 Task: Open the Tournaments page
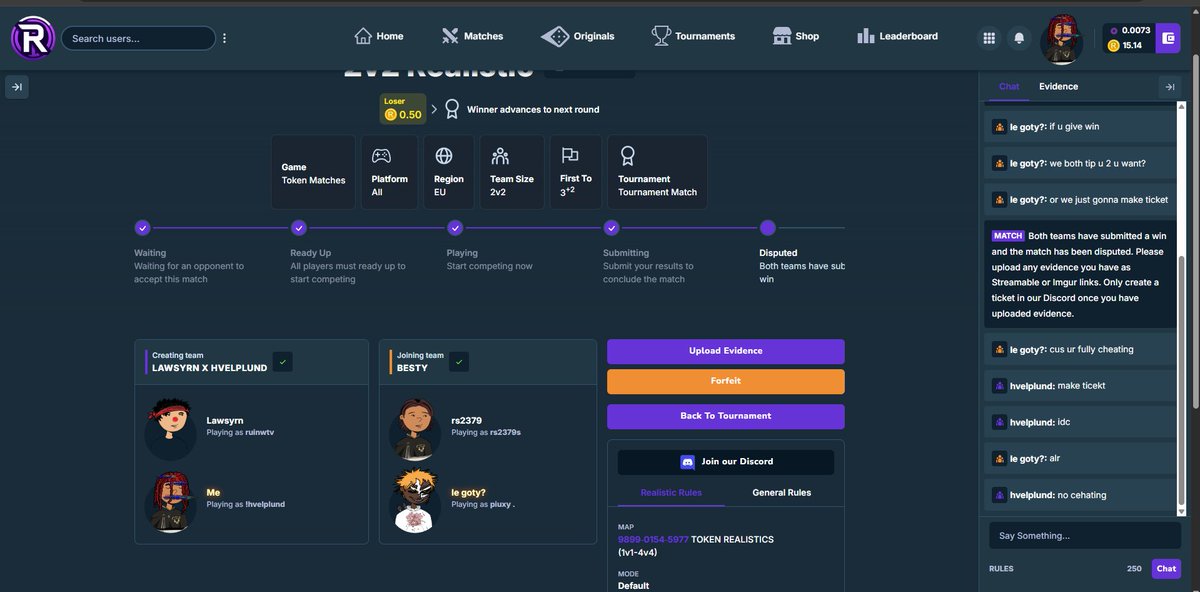click(693, 36)
